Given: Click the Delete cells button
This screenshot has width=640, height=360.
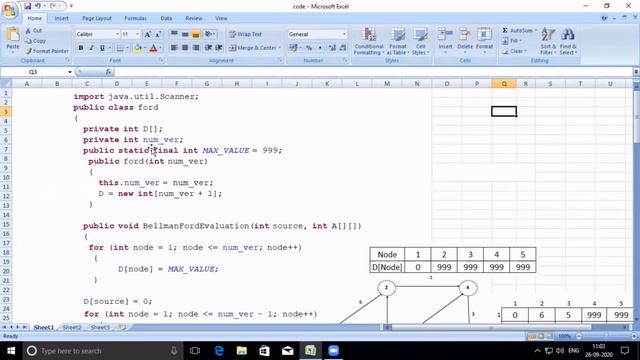Looking at the screenshot, I should 465,40.
